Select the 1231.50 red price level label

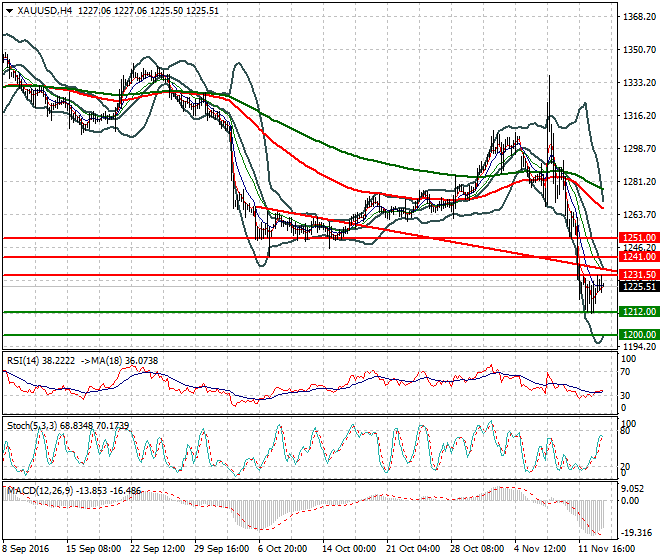point(639,275)
